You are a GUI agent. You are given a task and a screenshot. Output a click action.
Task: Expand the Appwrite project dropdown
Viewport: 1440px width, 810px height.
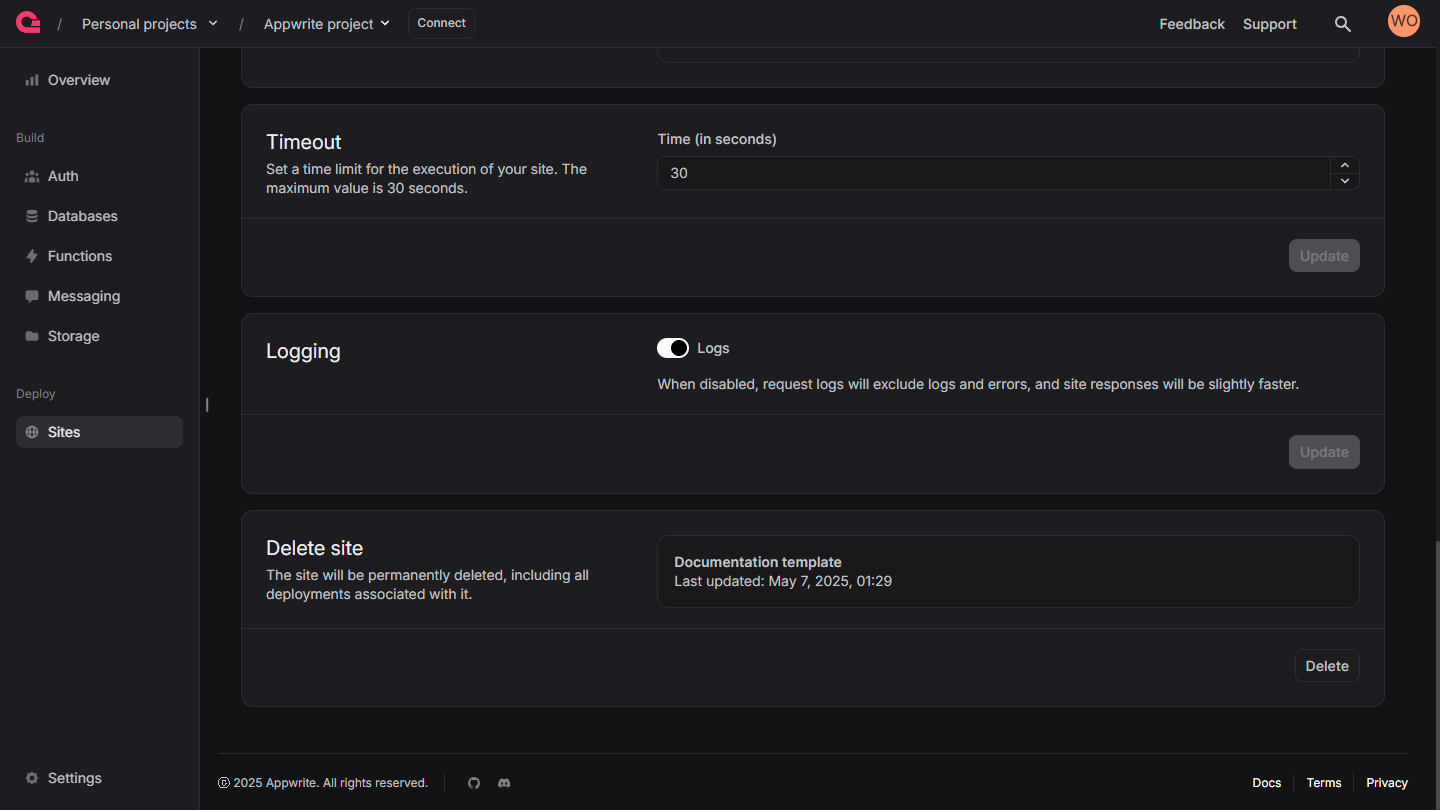(327, 24)
